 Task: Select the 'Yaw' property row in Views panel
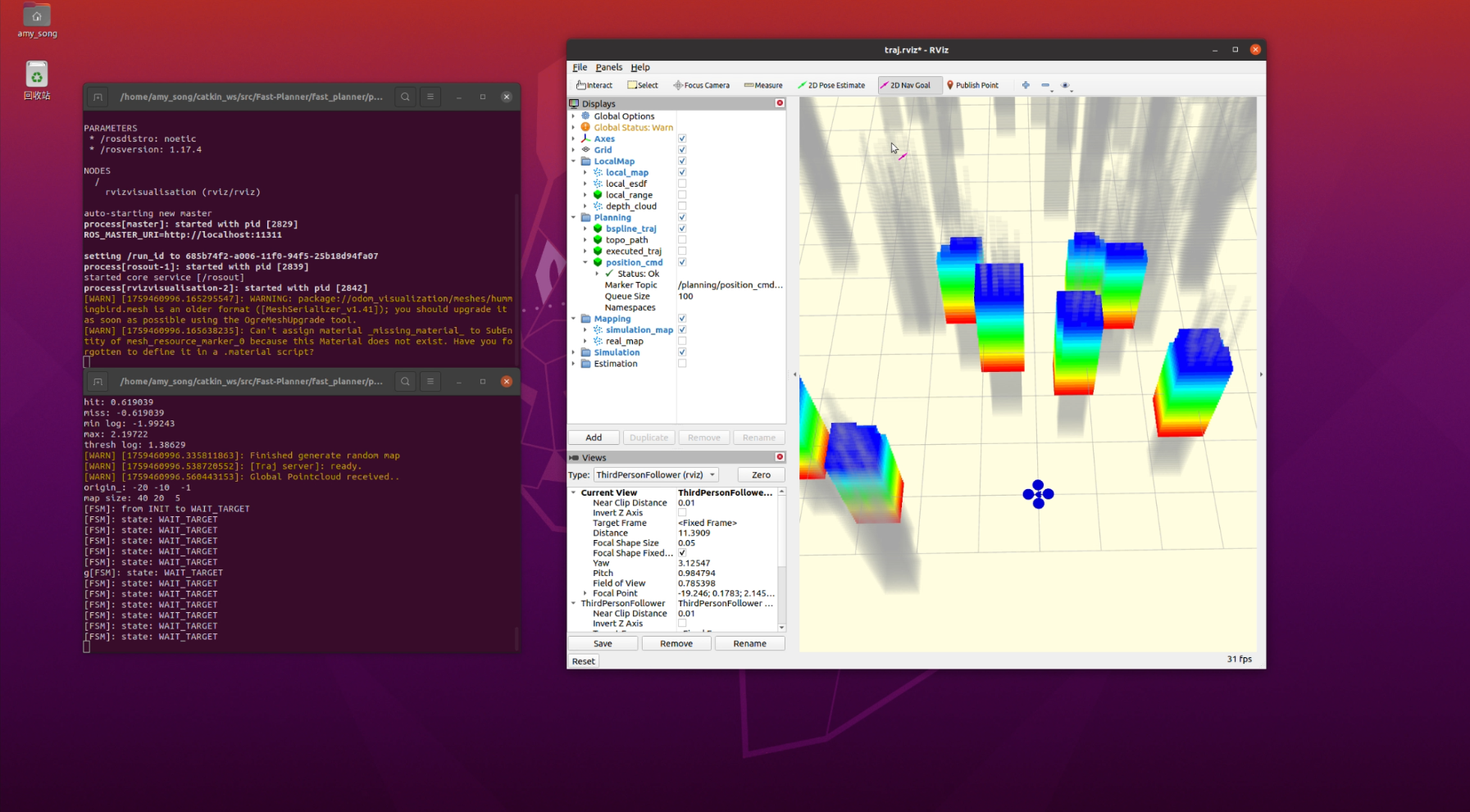[672, 563]
